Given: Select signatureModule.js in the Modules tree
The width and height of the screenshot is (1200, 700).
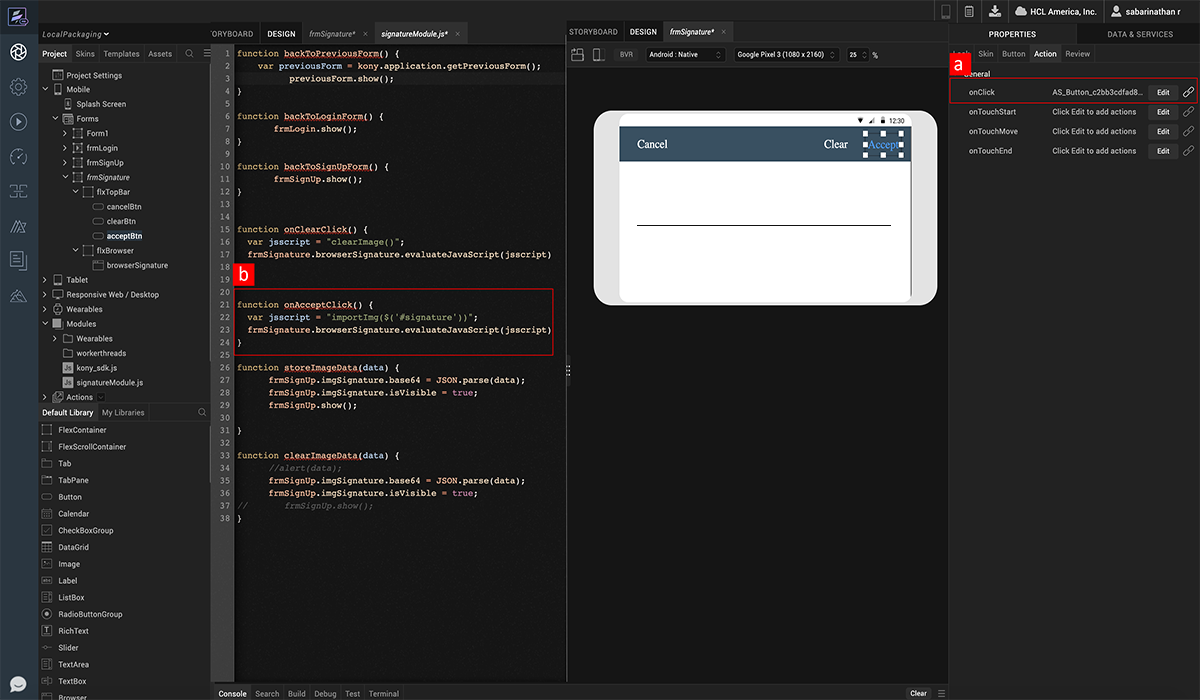Looking at the screenshot, I should click(110, 382).
